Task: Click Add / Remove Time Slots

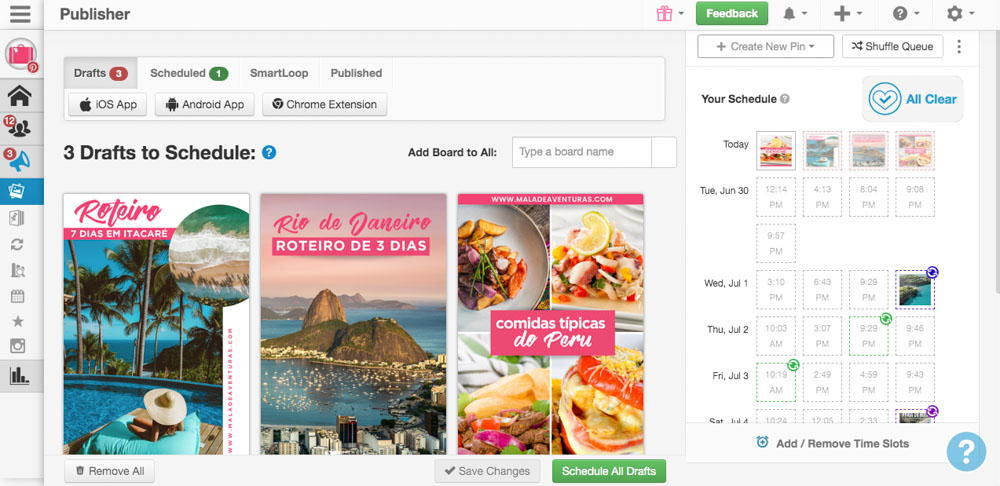Action: [832, 443]
